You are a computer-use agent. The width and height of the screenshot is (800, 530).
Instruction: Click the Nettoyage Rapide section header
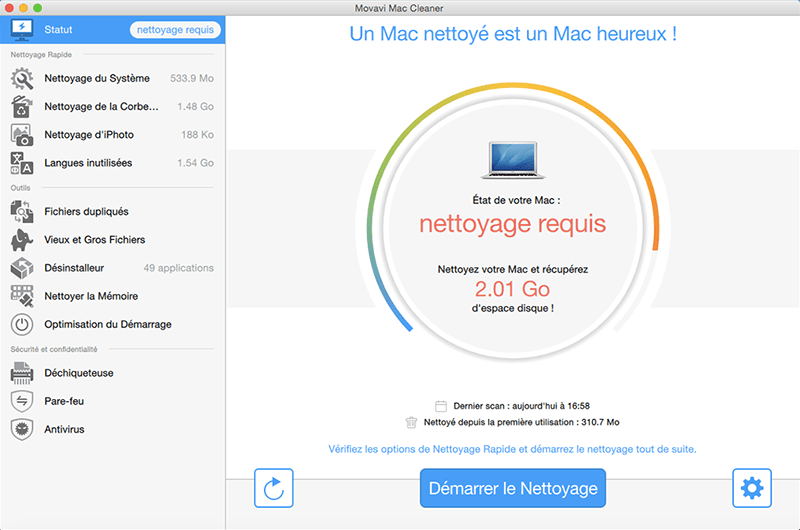pos(41,55)
